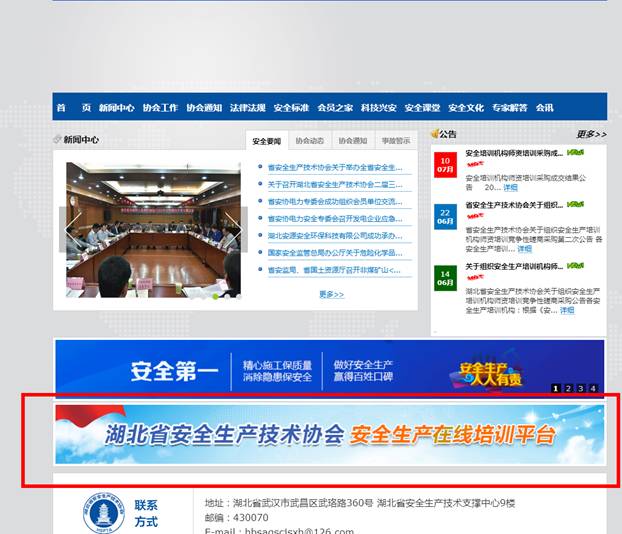This screenshot has width=622, height=534.
Task: Open news link 关于召开湖北省安全生产技术协会二届三...
Action: click(x=335, y=185)
